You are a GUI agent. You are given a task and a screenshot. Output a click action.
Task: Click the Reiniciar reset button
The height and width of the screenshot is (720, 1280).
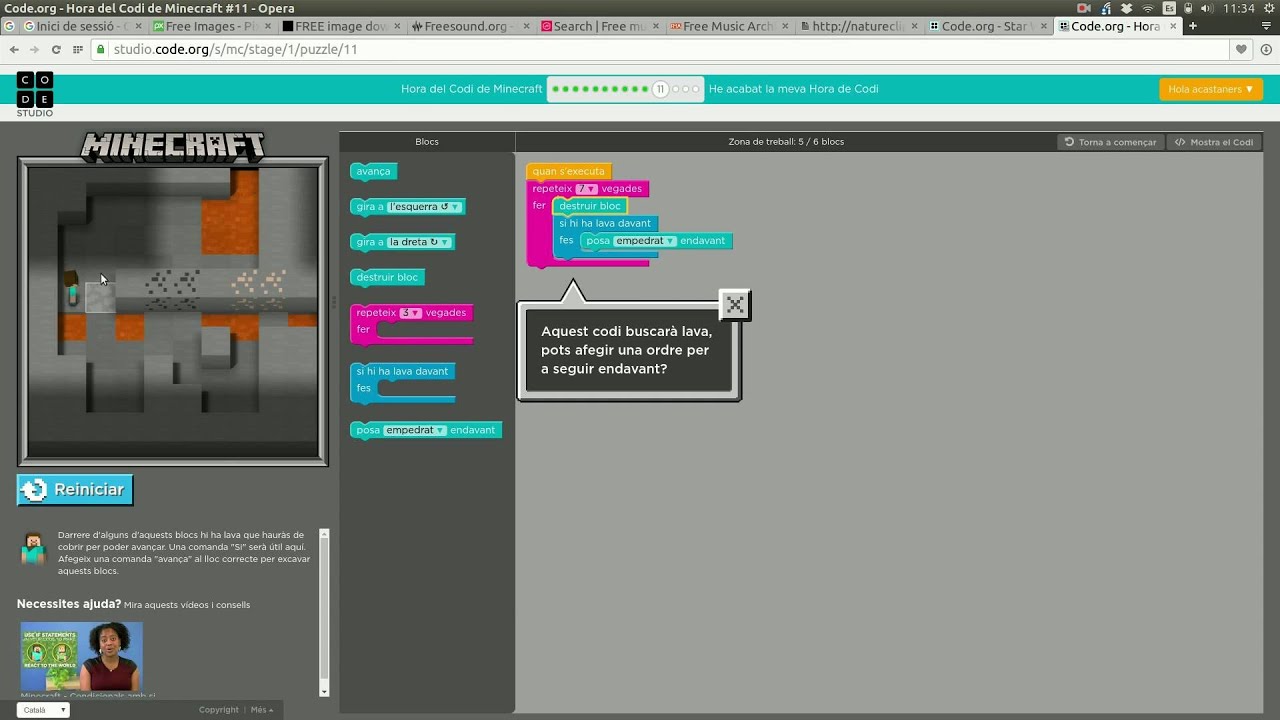click(x=75, y=489)
